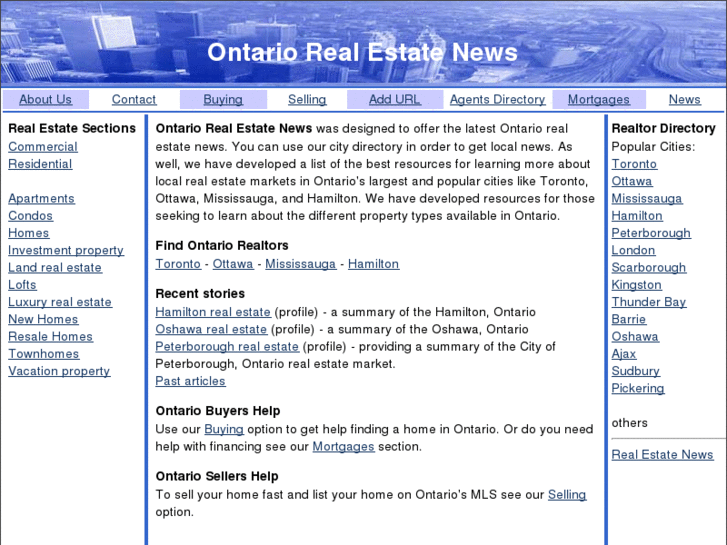Choose London in Realtor Directory

(x=633, y=250)
